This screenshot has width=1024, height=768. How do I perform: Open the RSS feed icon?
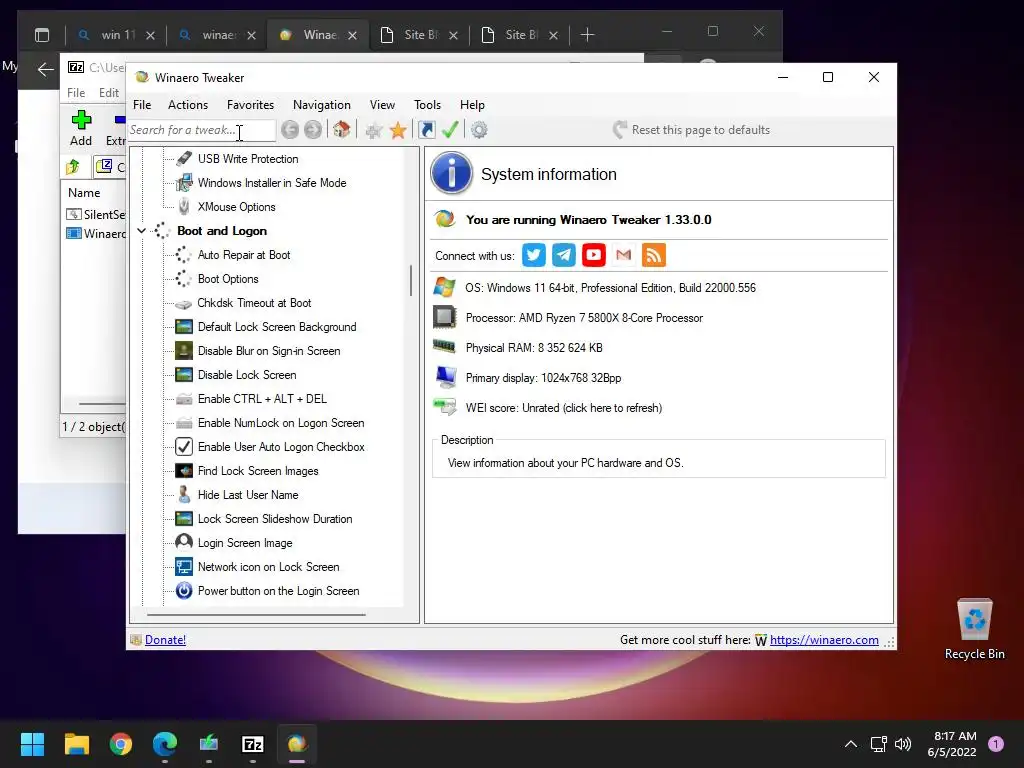coord(654,255)
